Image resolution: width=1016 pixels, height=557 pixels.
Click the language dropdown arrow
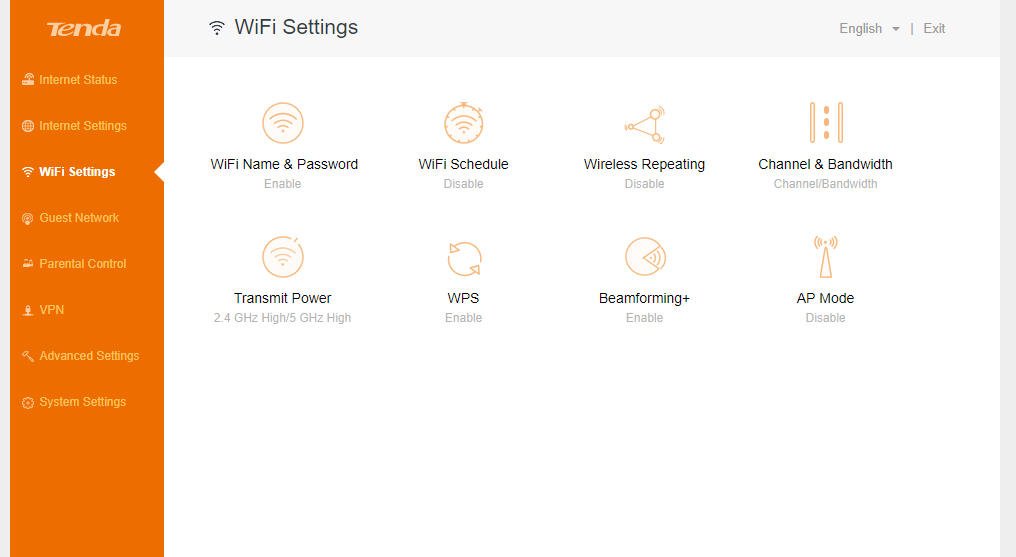895,29
